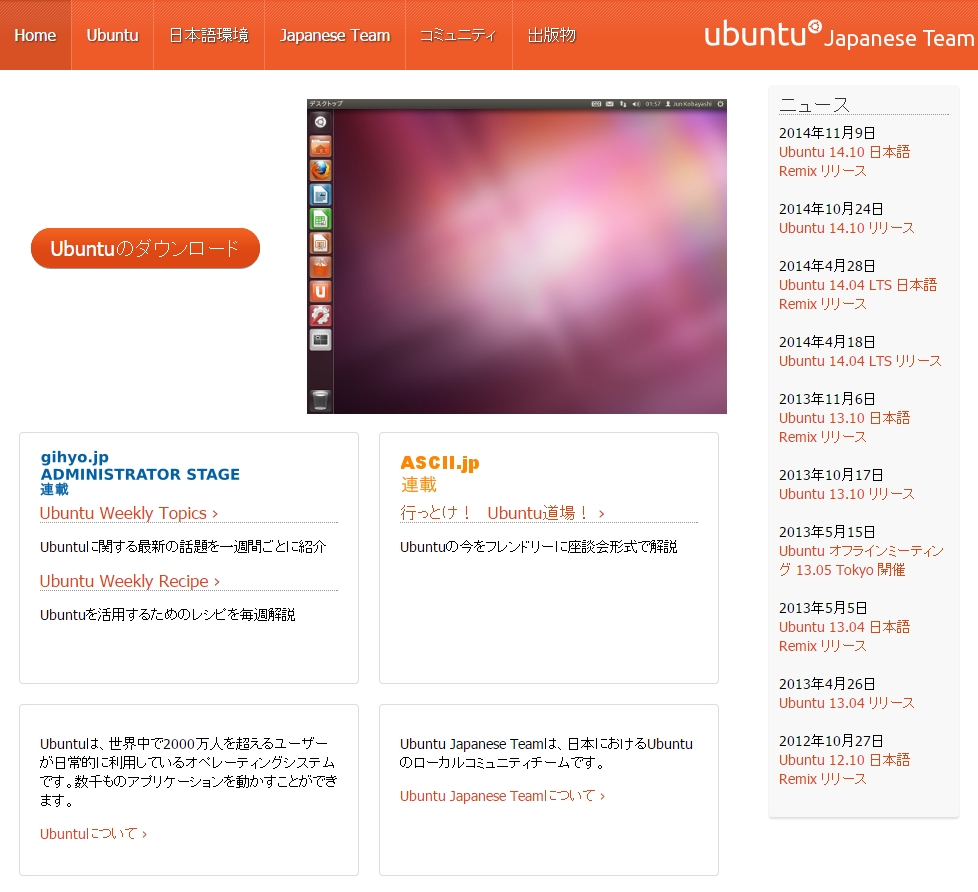Open the Japanese Team menu item

tap(335, 35)
